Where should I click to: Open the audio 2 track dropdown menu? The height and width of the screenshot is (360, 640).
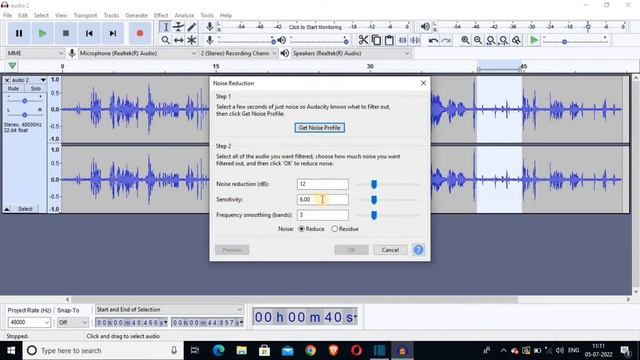point(29,80)
